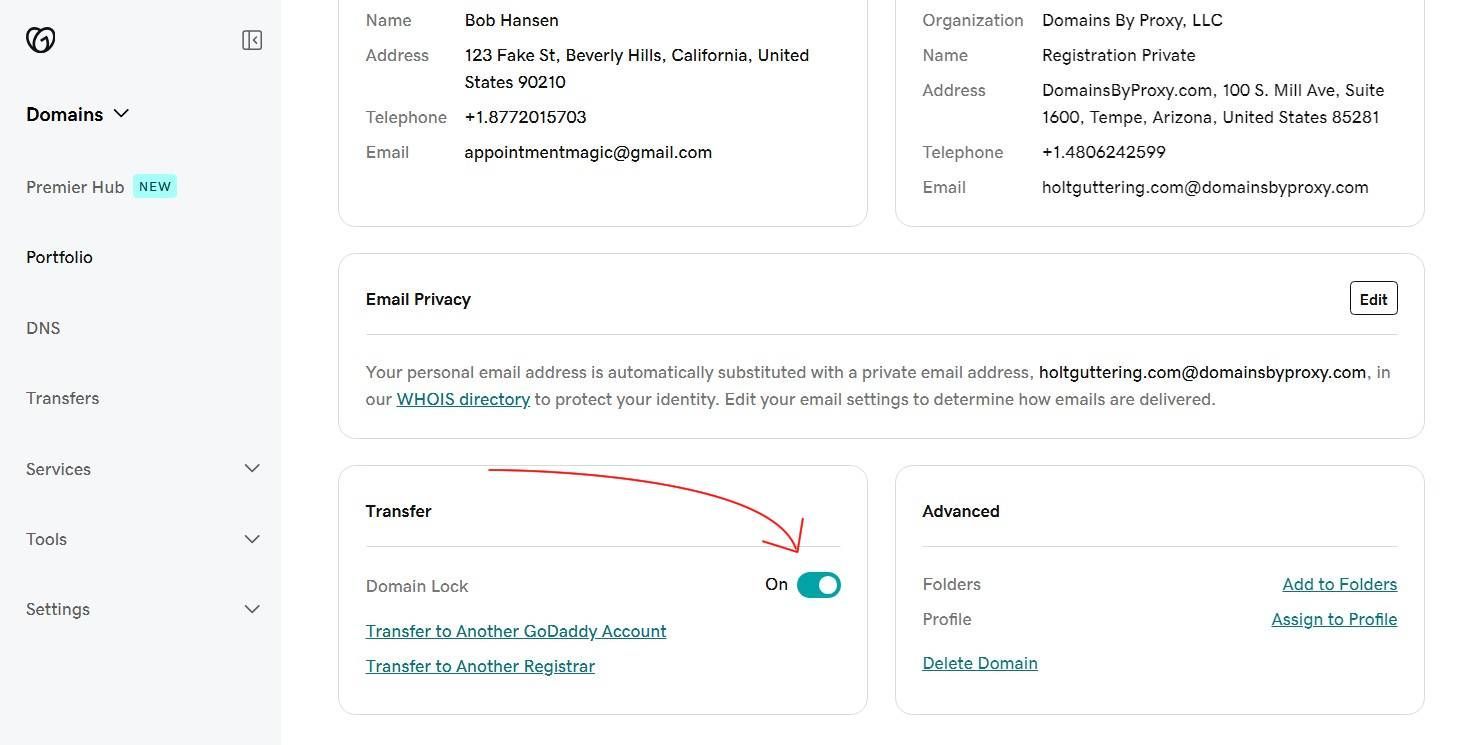Click the NEW badge beside Premier Hub
Image resolution: width=1463 pixels, height=745 pixels.
tap(155, 186)
